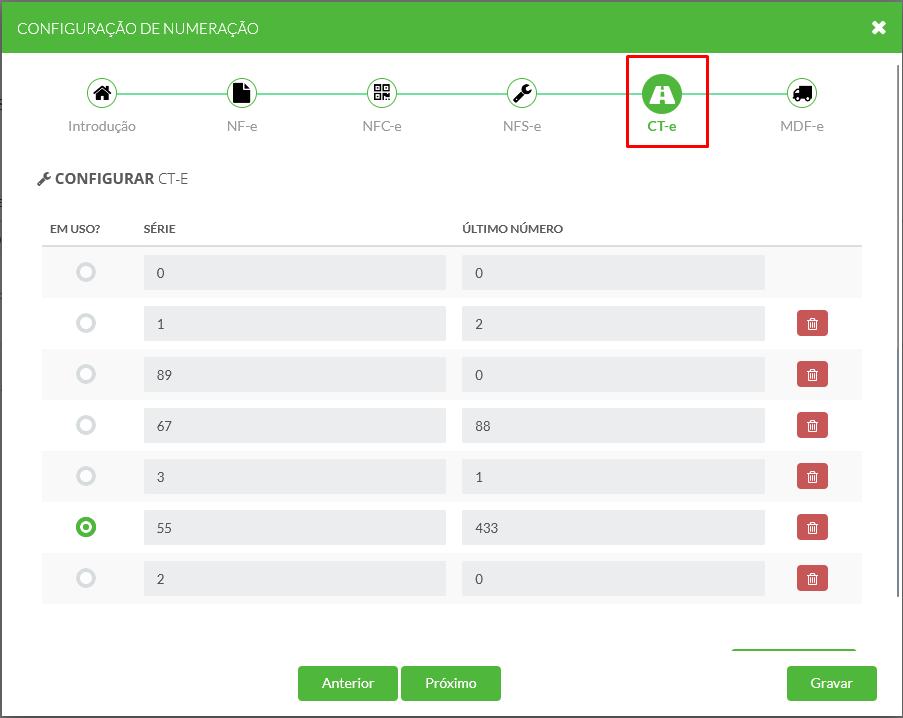Screen dimensions: 903x718
Task: Go to the Introdução step house icon
Action: [x=102, y=93]
